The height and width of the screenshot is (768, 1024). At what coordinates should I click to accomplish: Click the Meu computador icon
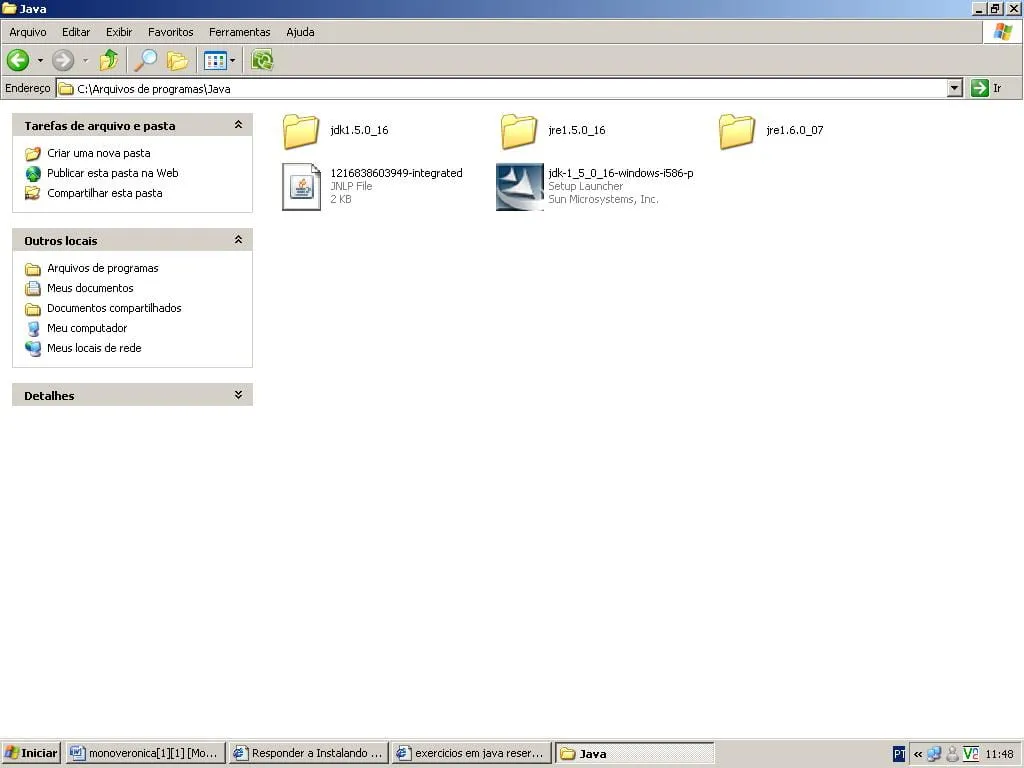pyautogui.click(x=33, y=328)
